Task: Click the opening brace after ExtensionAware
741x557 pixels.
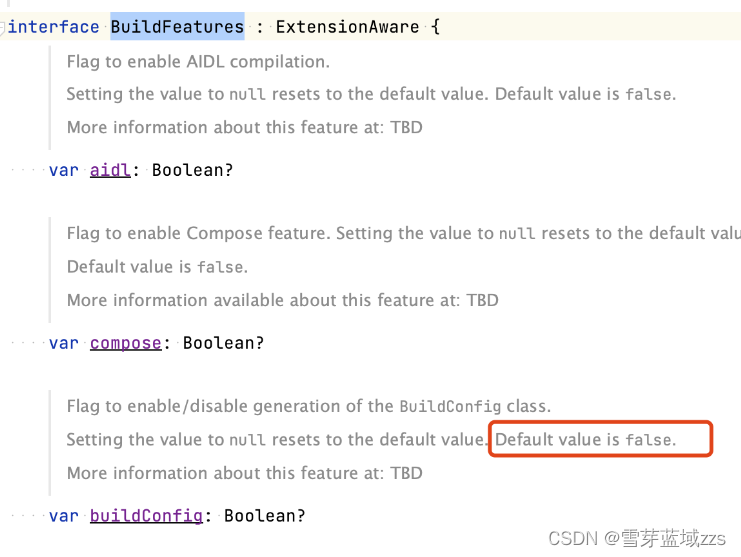Action: (x=435, y=26)
